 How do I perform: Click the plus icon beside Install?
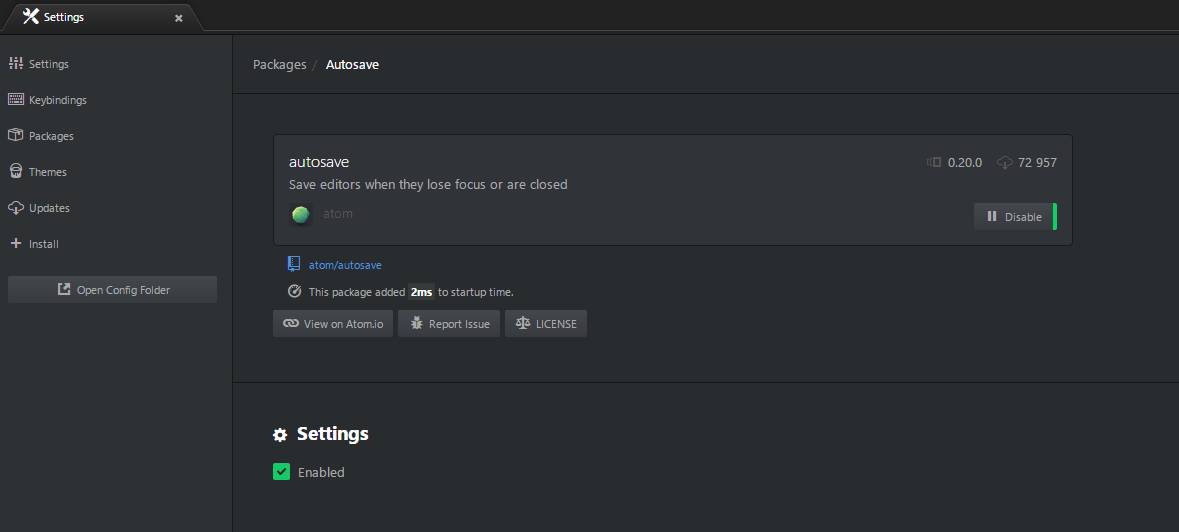click(16, 243)
